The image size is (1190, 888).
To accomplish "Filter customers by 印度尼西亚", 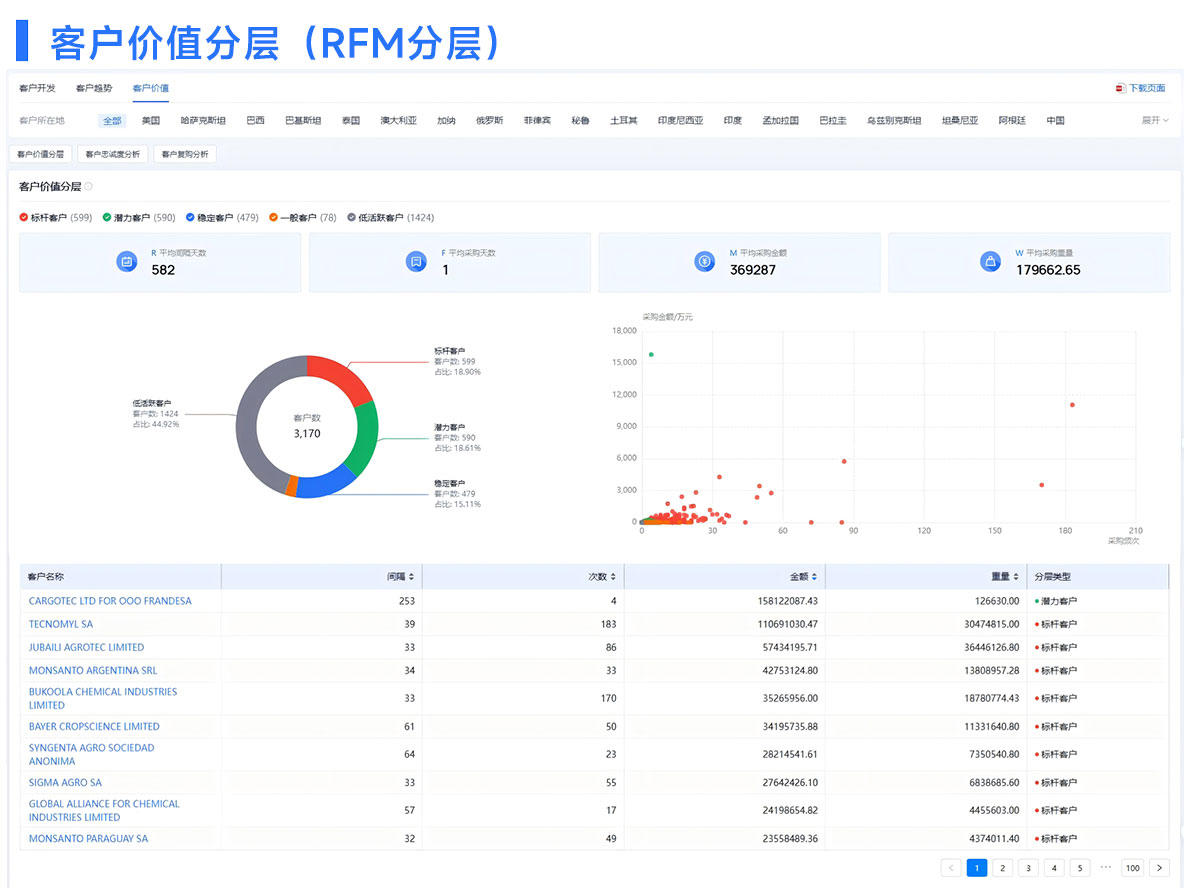I will tap(681, 121).
